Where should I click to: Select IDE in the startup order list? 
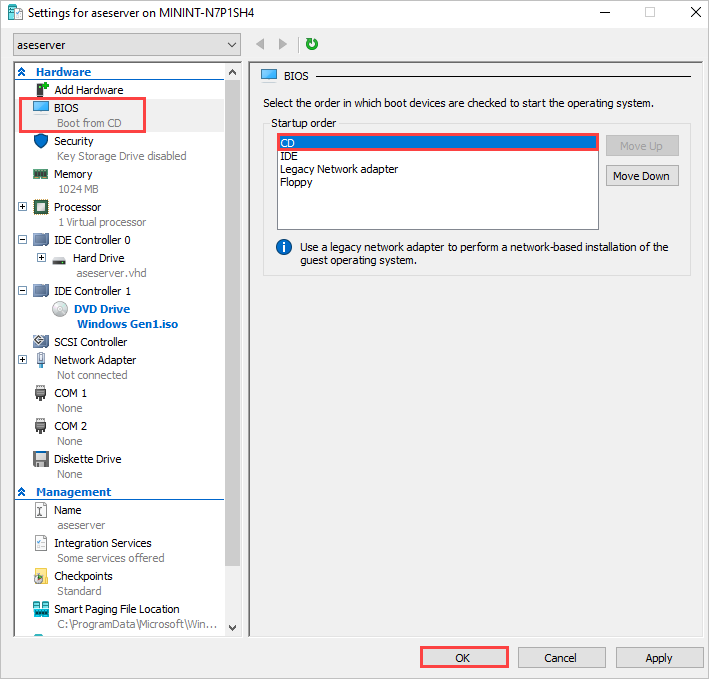[x=438, y=156]
